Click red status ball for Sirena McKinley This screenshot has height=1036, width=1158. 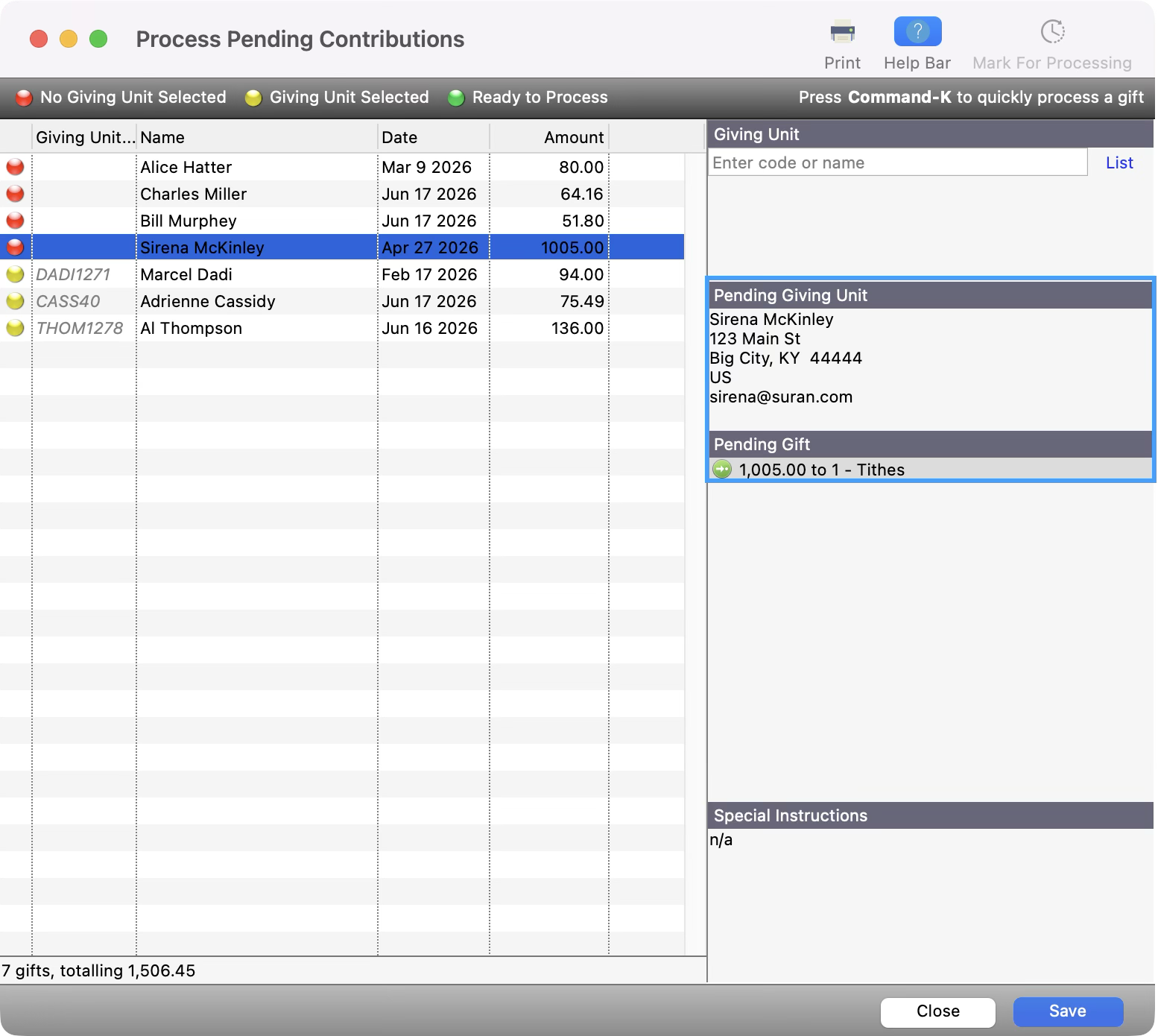click(15, 247)
